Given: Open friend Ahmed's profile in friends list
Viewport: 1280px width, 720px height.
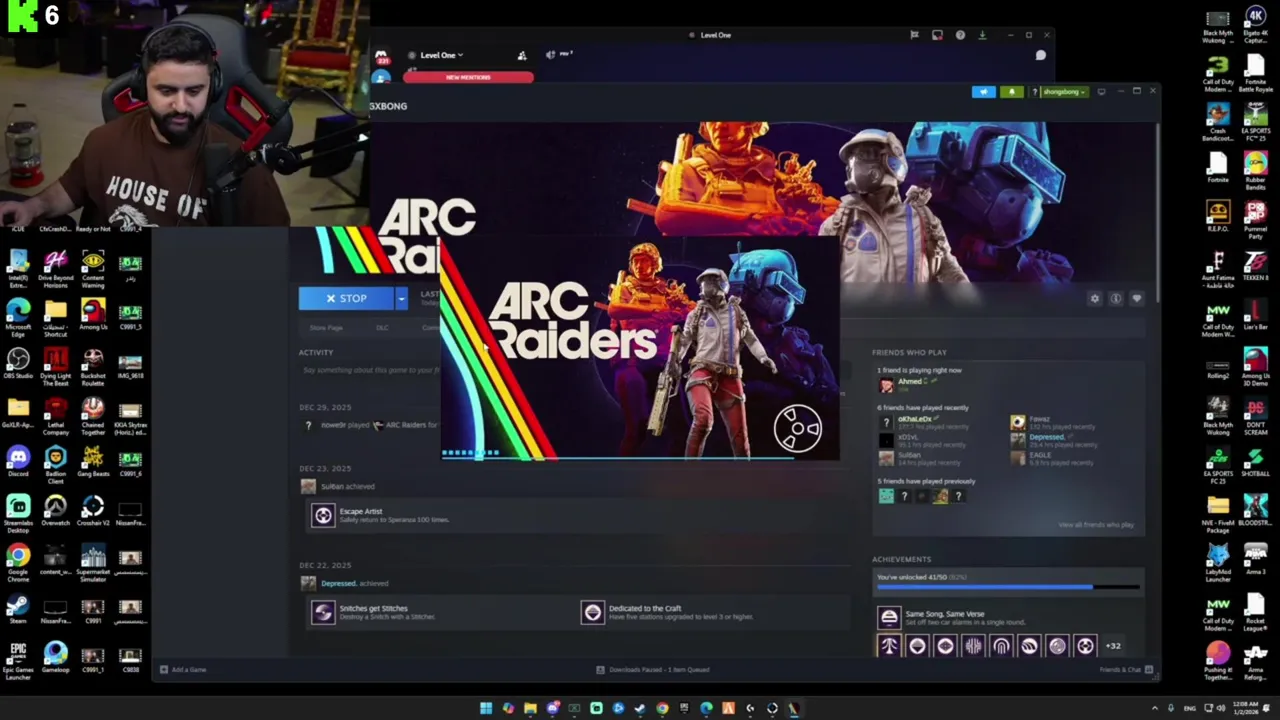Looking at the screenshot, I should [909, 382].
